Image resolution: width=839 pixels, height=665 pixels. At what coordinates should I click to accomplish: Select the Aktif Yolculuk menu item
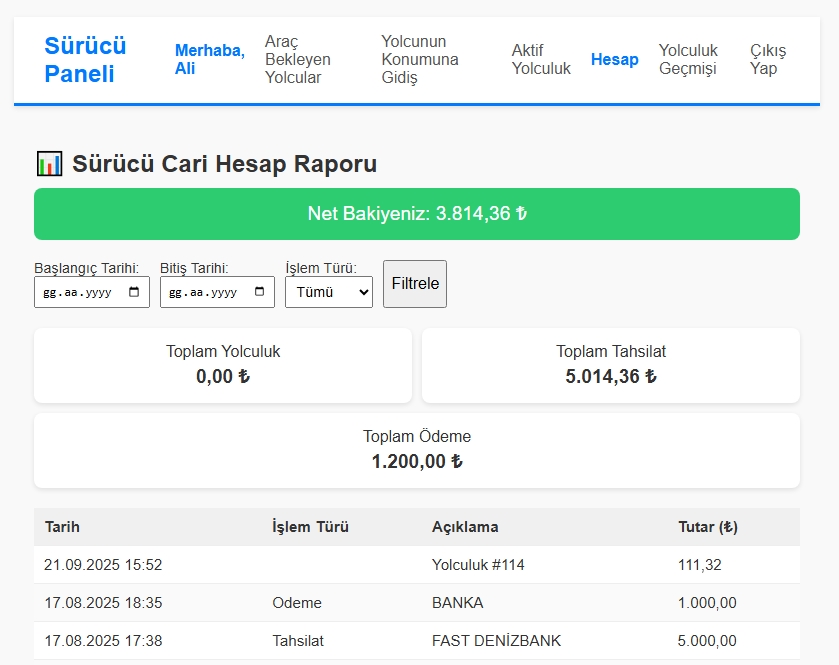[x=541, y=60]
